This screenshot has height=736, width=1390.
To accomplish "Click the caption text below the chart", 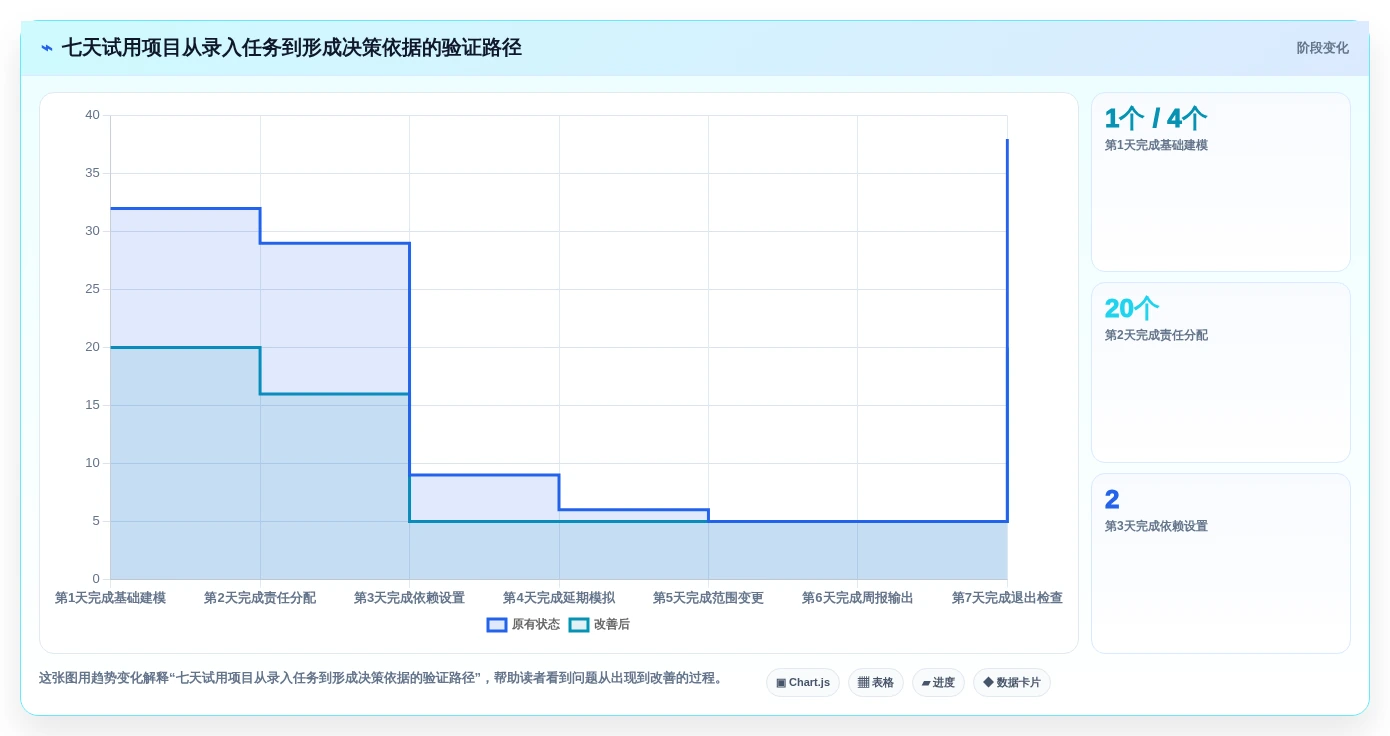I will click(x=382, y=678).
